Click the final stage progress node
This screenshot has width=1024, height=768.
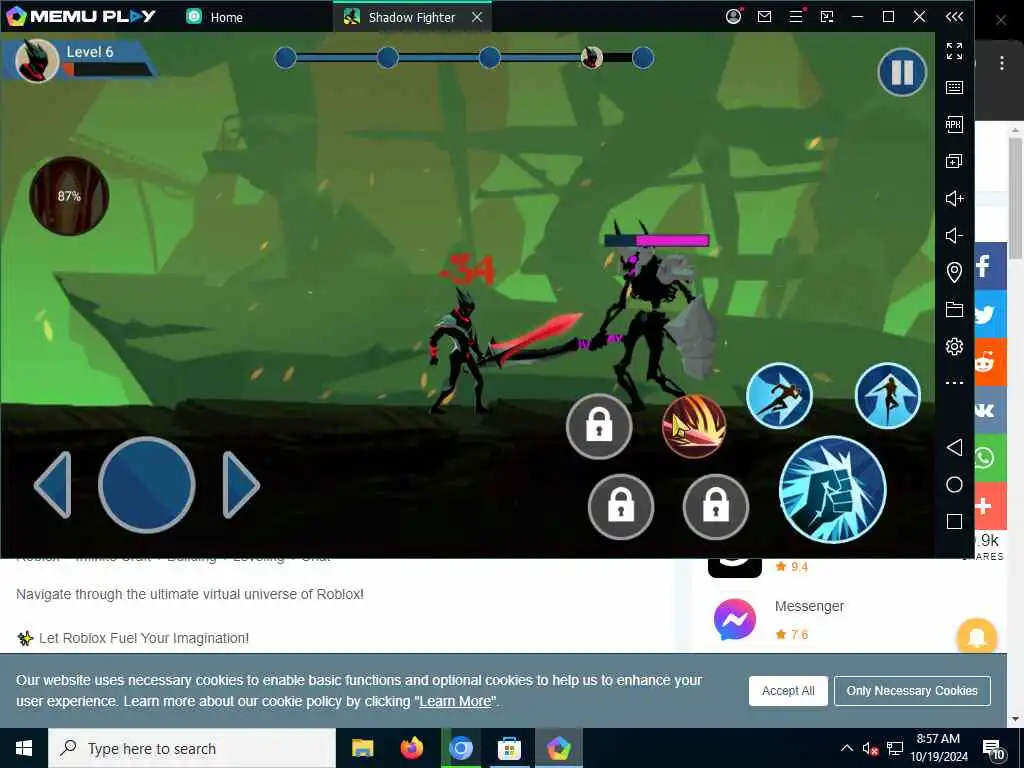643,57
